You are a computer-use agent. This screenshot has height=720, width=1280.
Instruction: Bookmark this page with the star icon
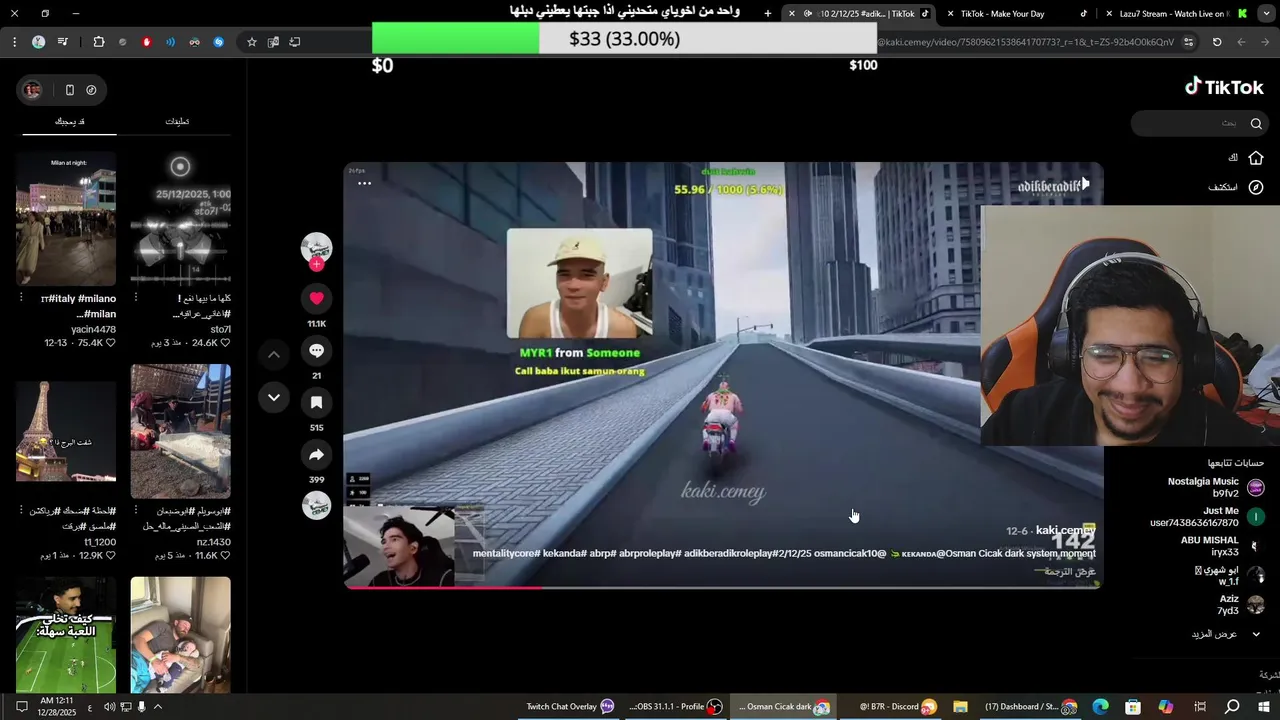[252, 42]
